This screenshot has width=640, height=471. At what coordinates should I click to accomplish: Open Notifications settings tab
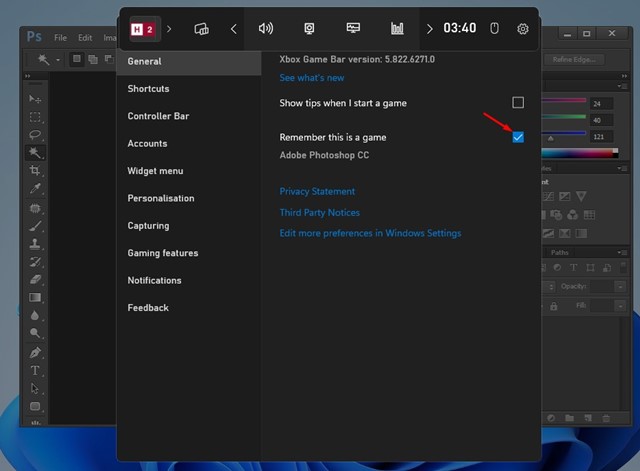click(x=189, y=280)
